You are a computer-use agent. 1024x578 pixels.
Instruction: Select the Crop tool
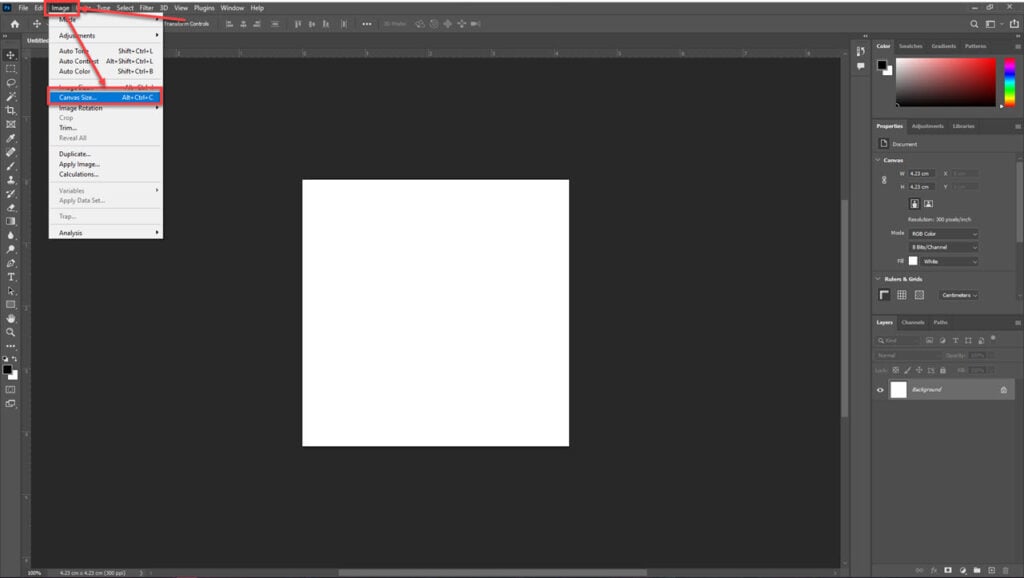point(11,110)
